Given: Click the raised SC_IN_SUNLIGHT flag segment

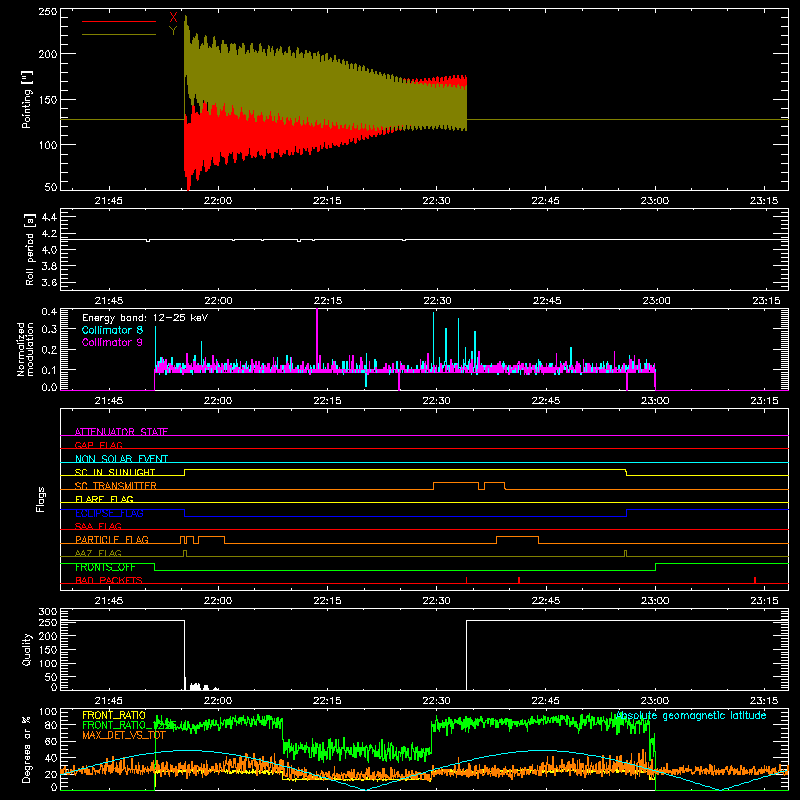Looking at the screenshot, I should pos(405,469).
